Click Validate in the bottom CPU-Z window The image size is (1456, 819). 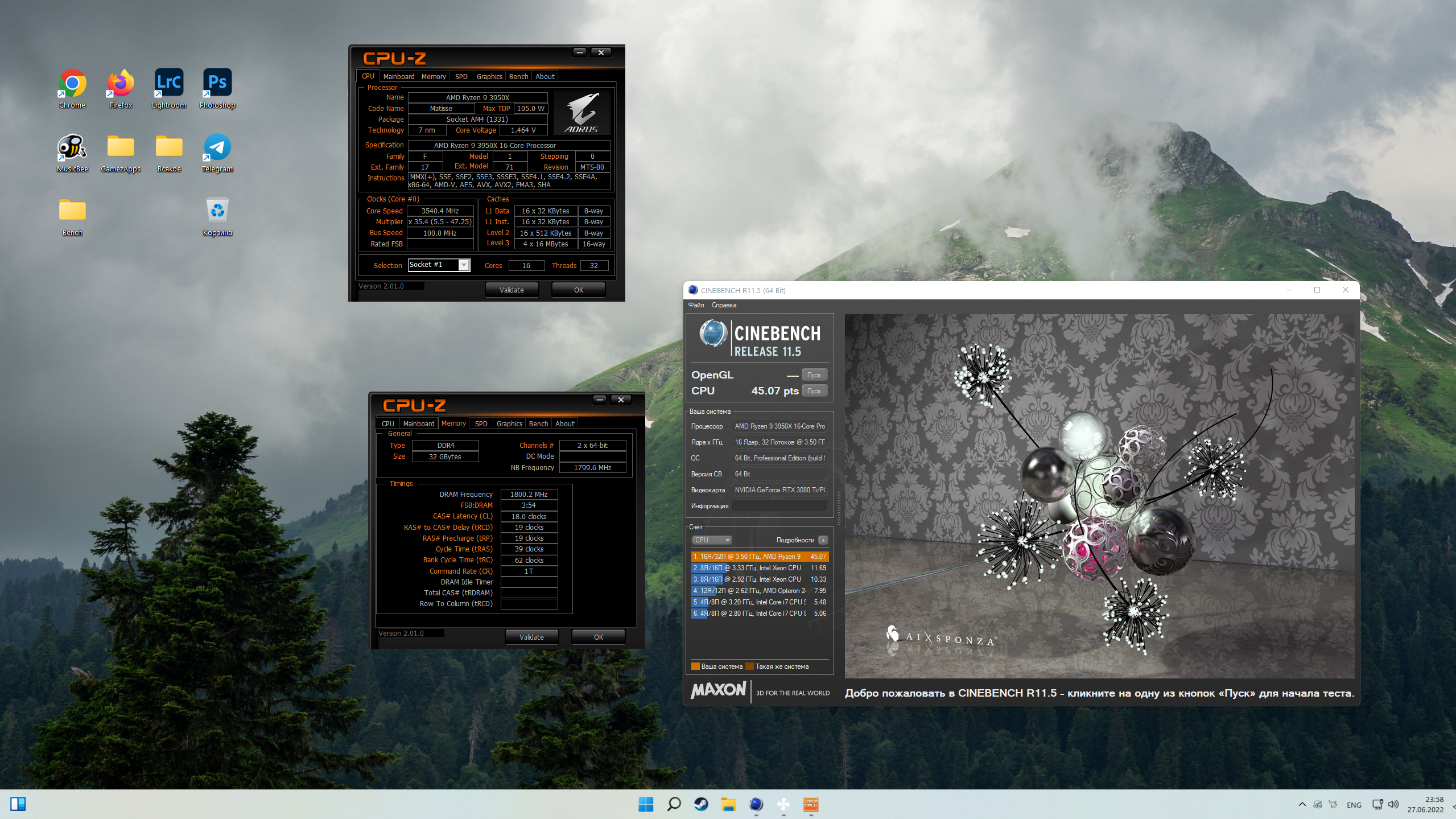coord(531,637)
